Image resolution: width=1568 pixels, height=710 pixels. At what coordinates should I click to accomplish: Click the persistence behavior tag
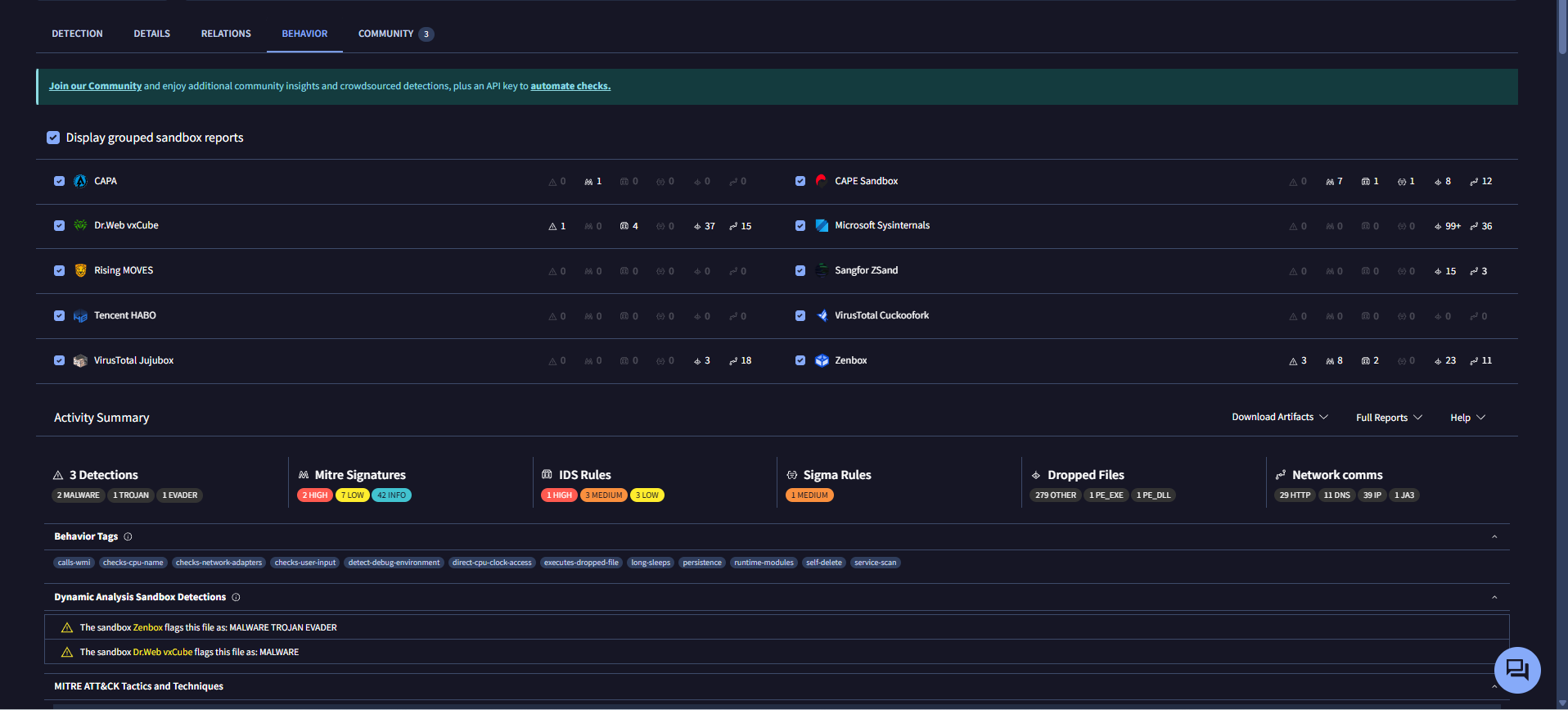[702, 563]
